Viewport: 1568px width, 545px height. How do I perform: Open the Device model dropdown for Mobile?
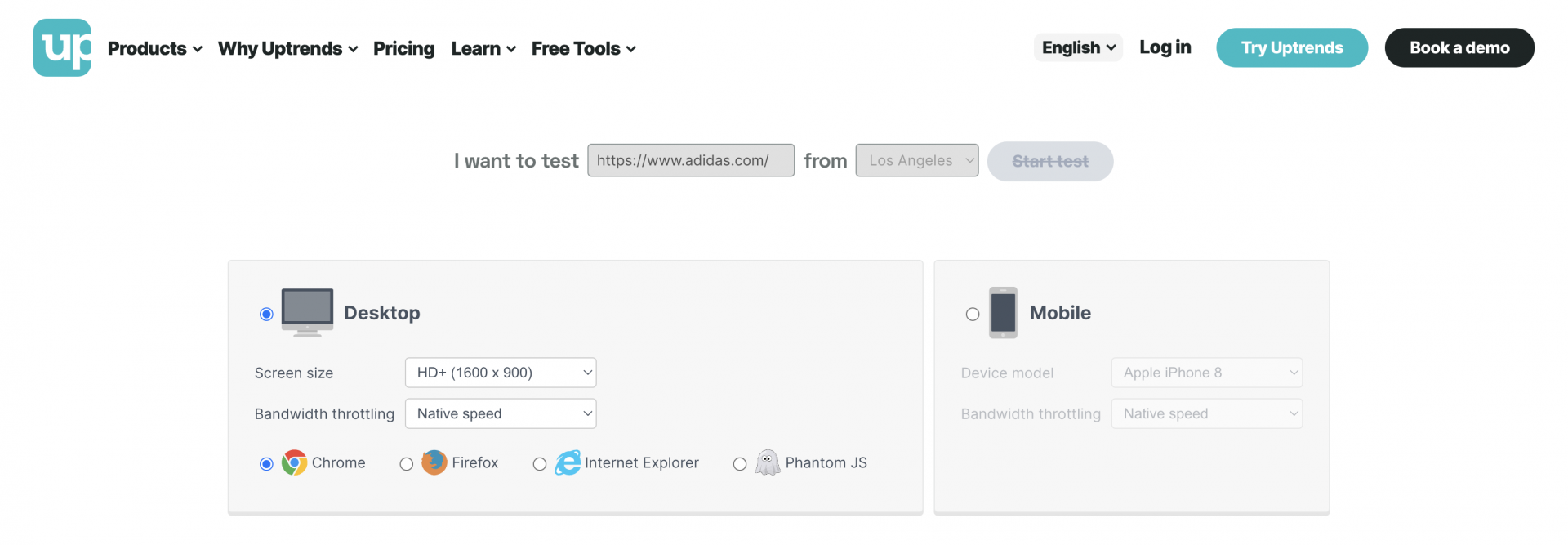point(1206,372)
